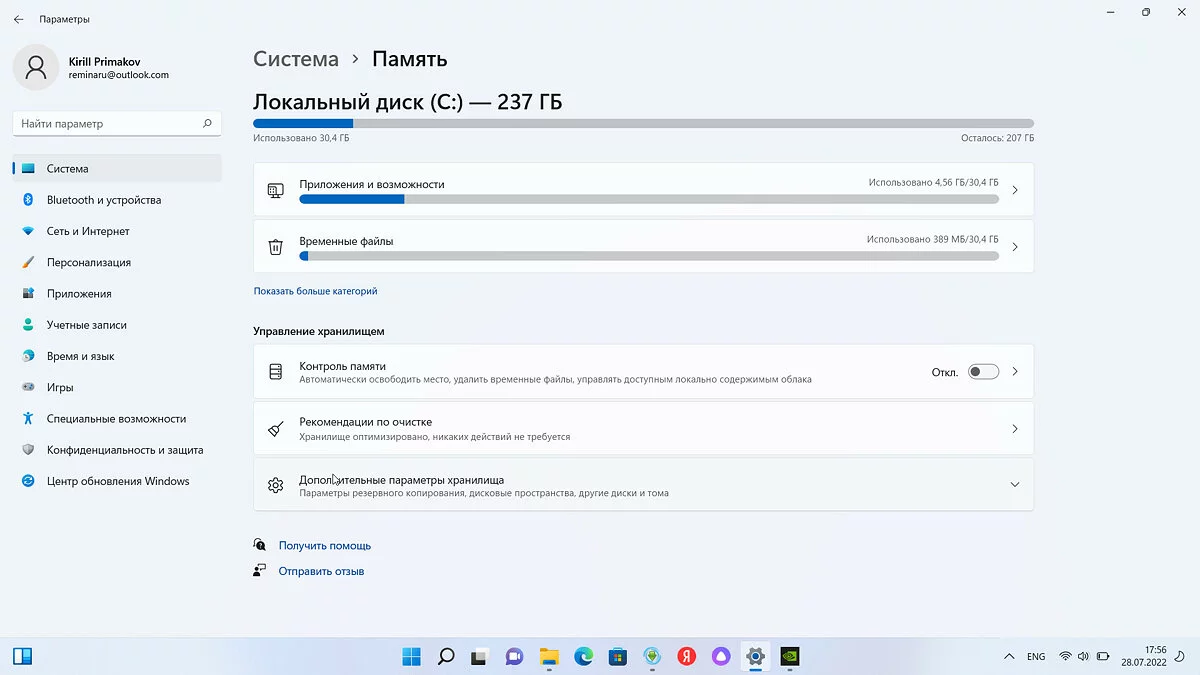Click the user avatar icon
Screen dimensions: 1200x675
(36, 67)
